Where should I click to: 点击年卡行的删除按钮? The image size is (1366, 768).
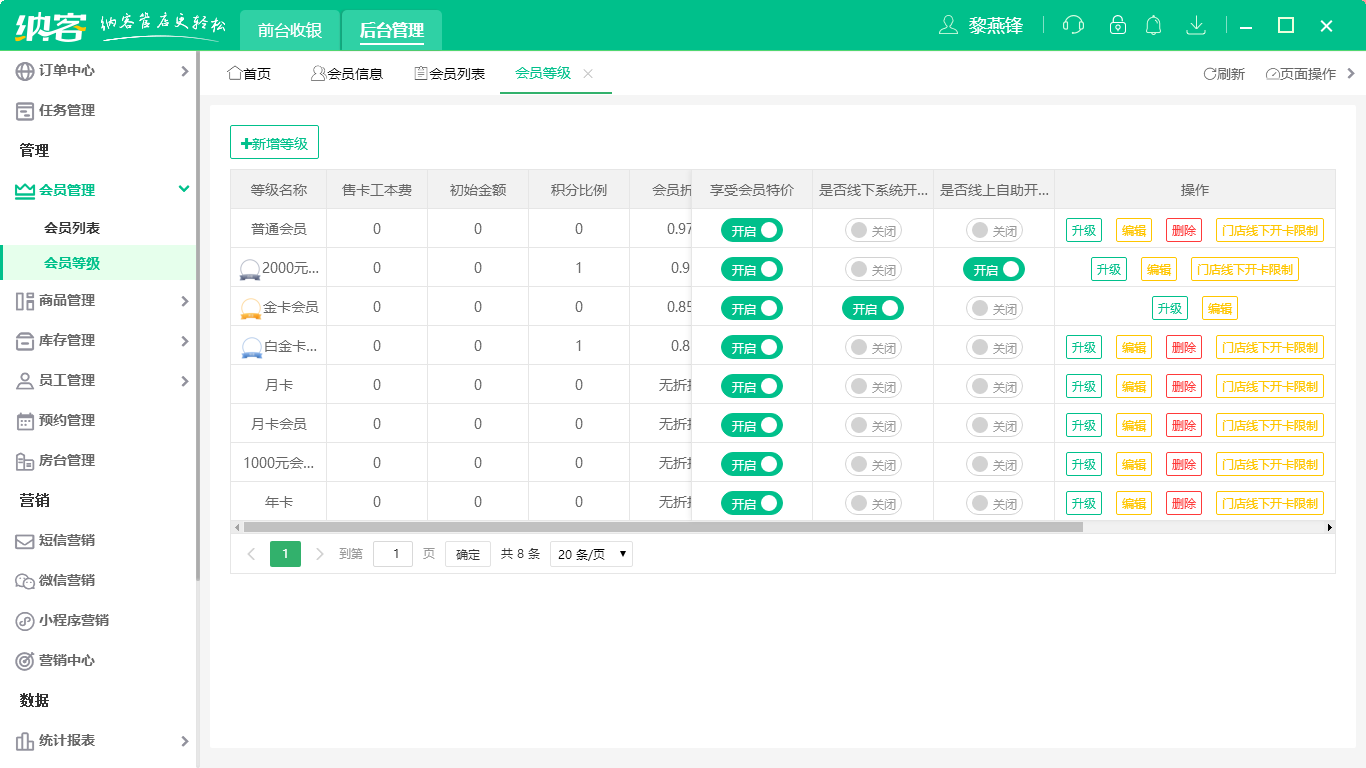(x=1183, y=503)
